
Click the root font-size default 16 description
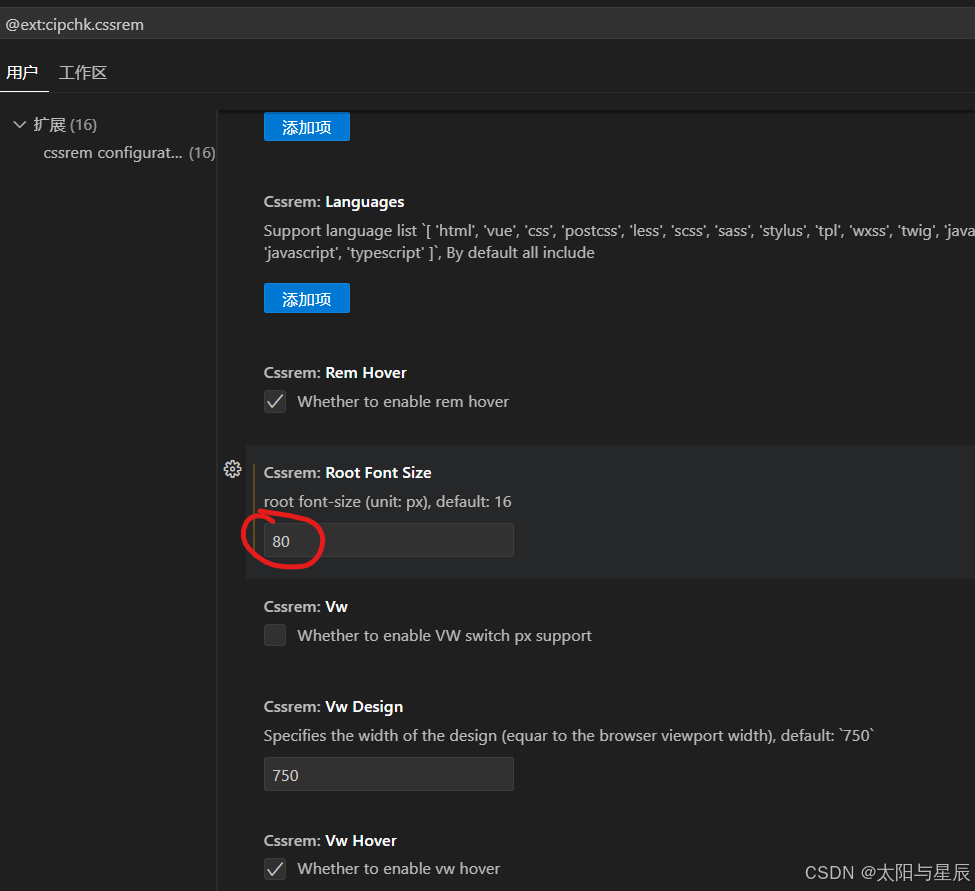click(x=387, y=502)
